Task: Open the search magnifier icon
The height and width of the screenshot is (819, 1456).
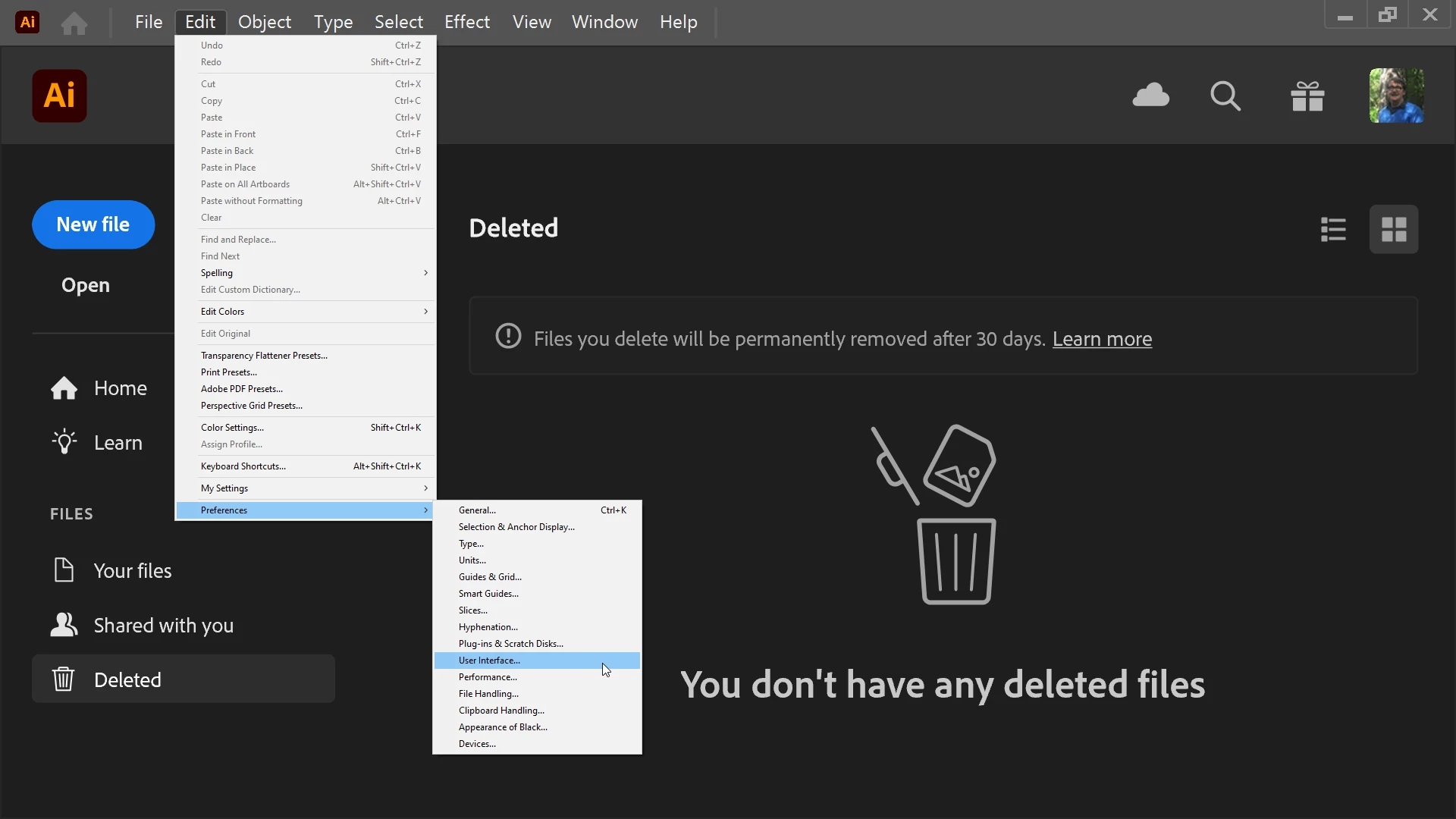Action: coord(1225,96)
